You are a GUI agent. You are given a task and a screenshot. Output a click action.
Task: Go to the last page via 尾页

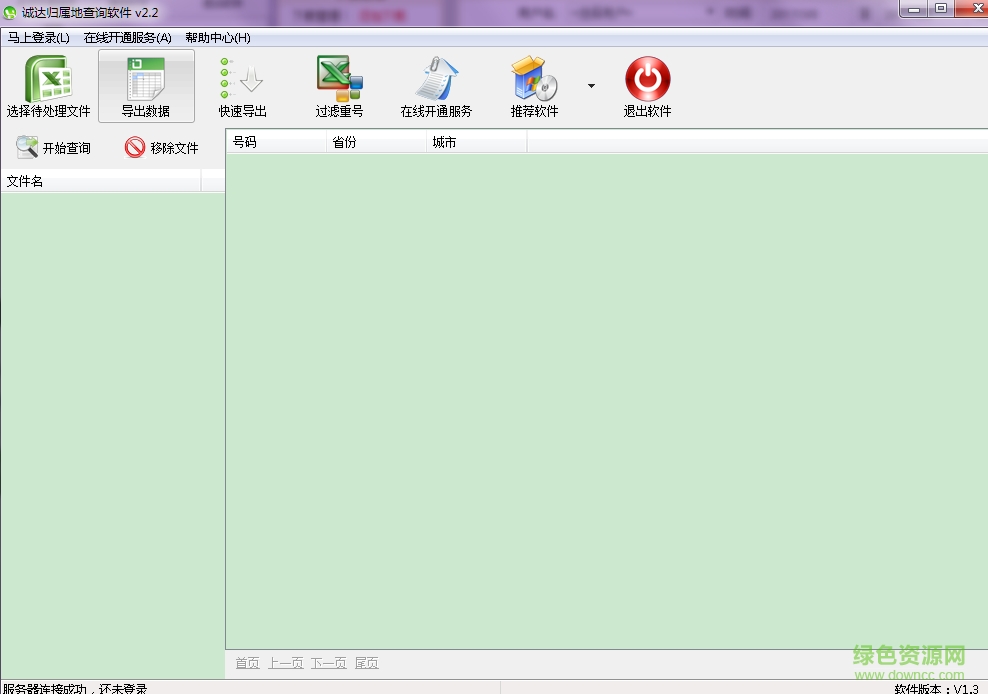tap(366, 663)
